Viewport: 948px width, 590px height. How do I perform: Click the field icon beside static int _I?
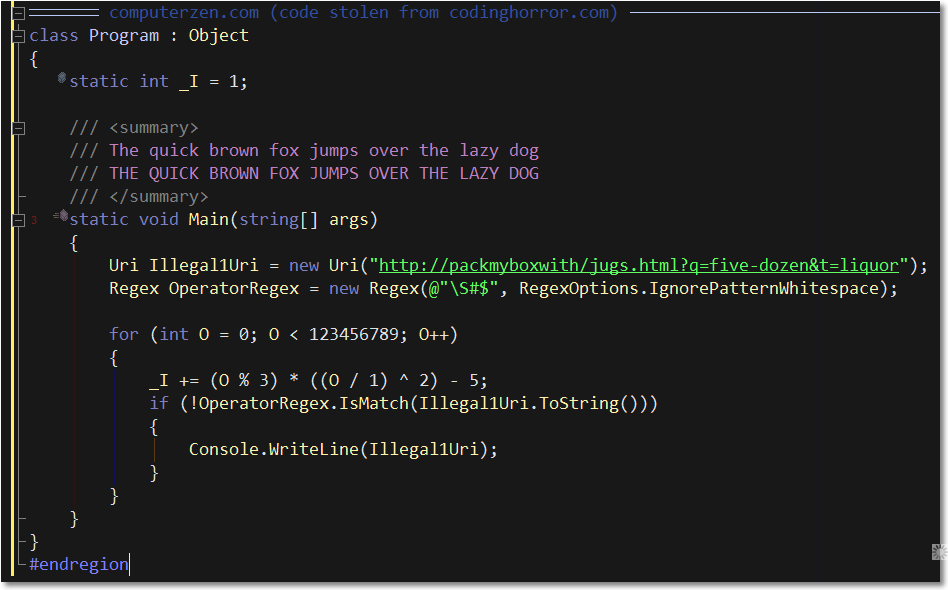coord(62,79)
